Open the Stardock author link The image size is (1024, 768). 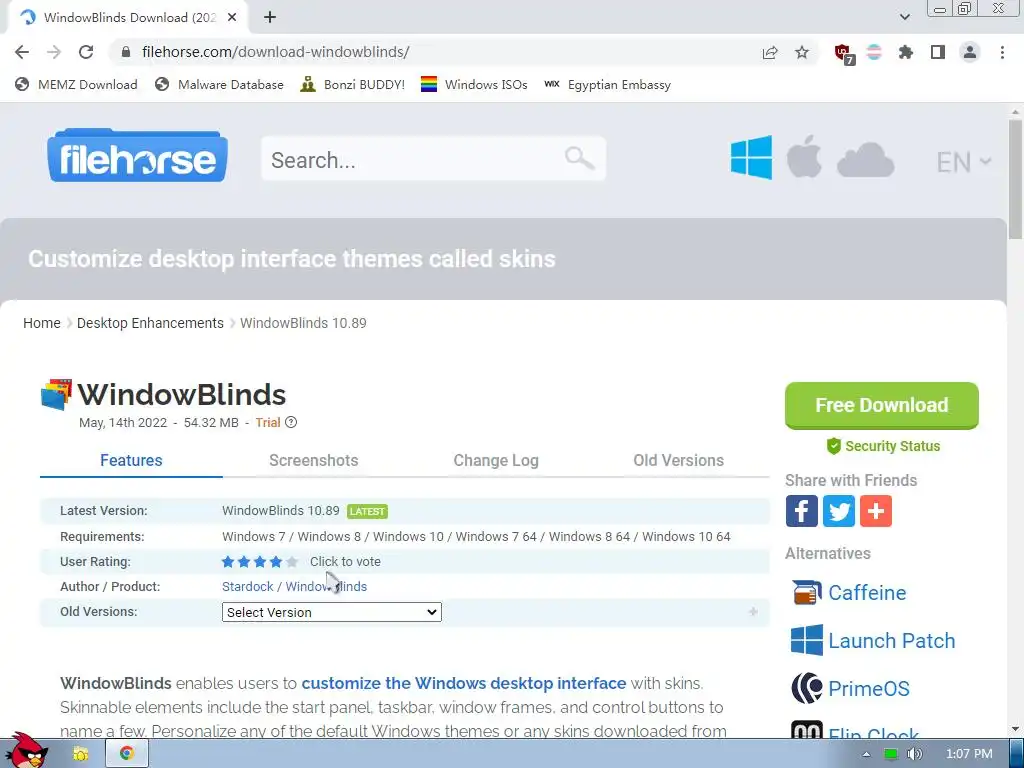(248, 586)
